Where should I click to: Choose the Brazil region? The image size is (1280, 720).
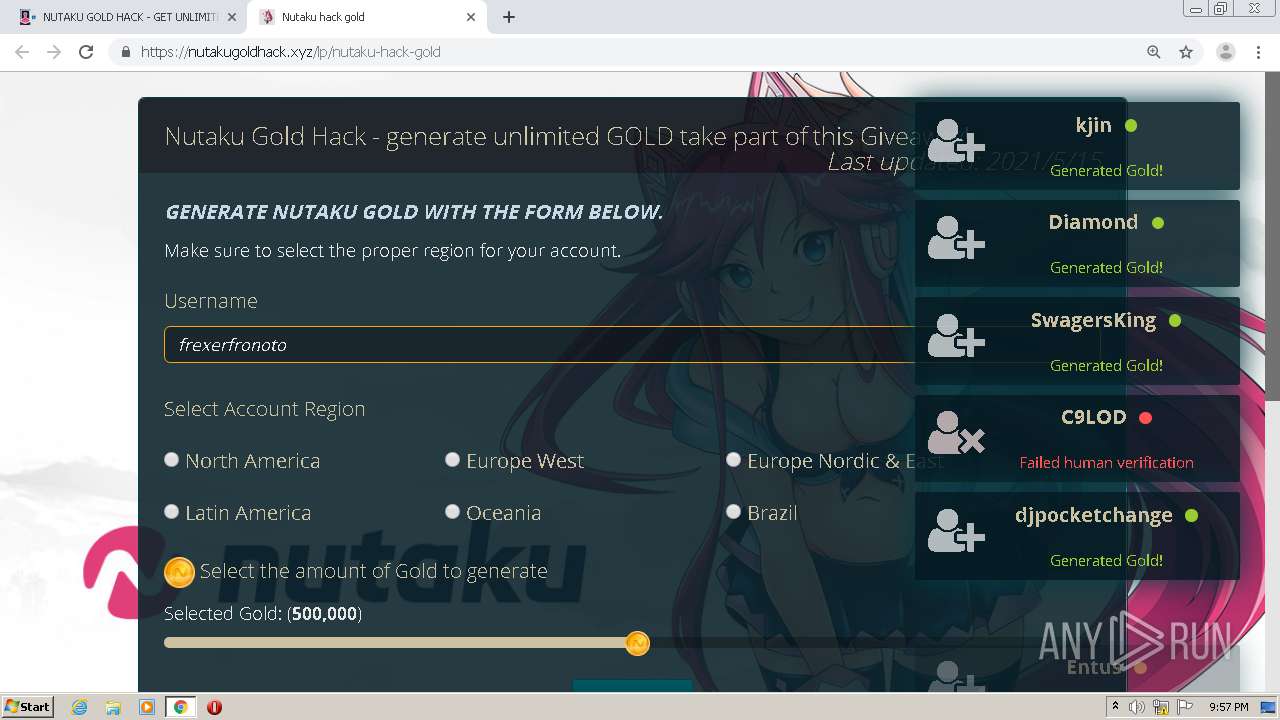click(734, 511)
